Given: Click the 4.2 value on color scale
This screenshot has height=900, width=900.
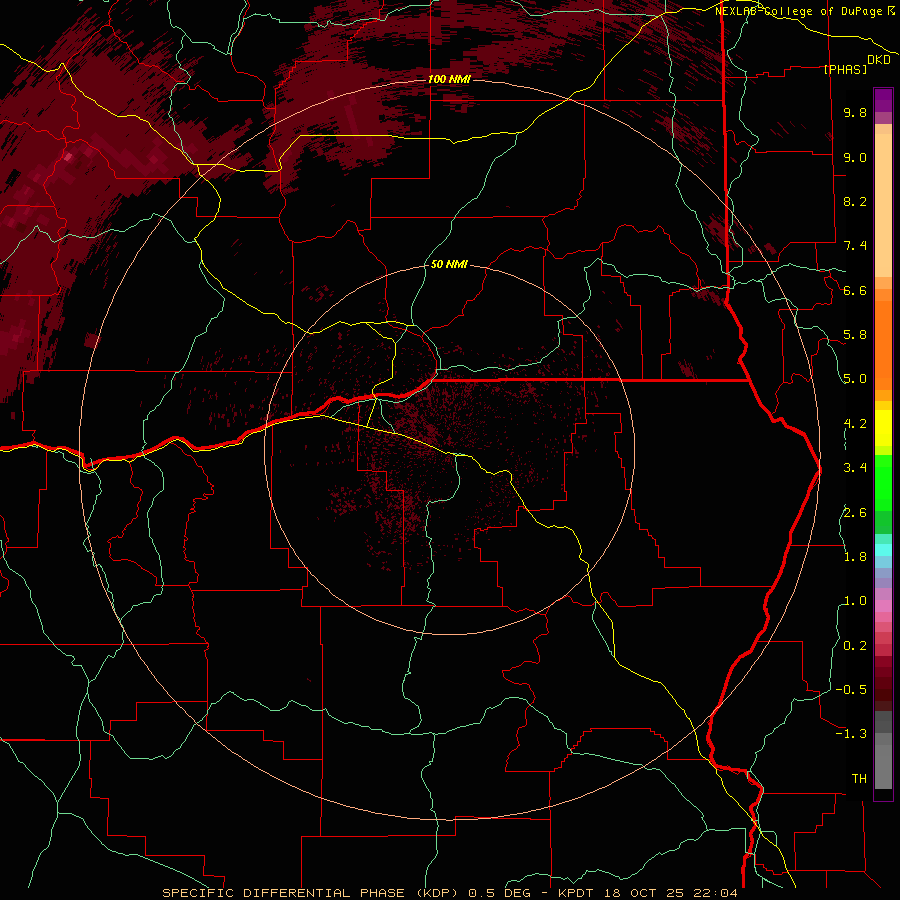Looking at the screenshot, I should click(855, 424).
